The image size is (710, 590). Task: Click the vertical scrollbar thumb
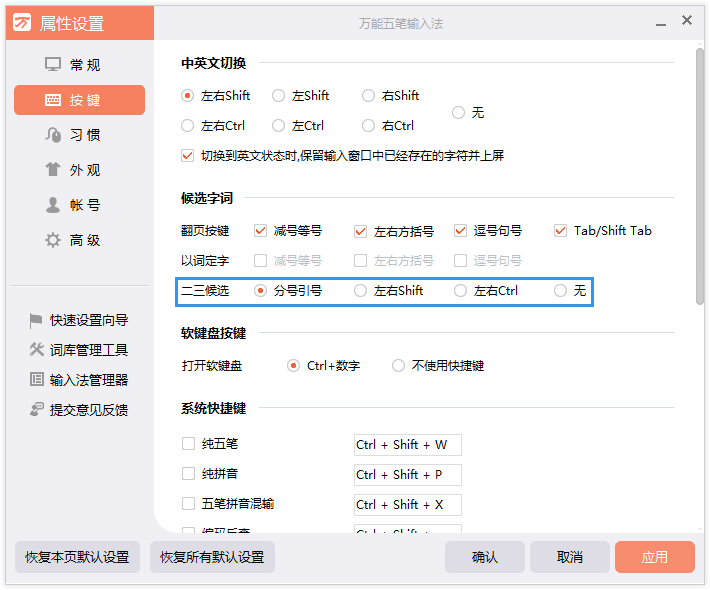(x=700, y=177)
